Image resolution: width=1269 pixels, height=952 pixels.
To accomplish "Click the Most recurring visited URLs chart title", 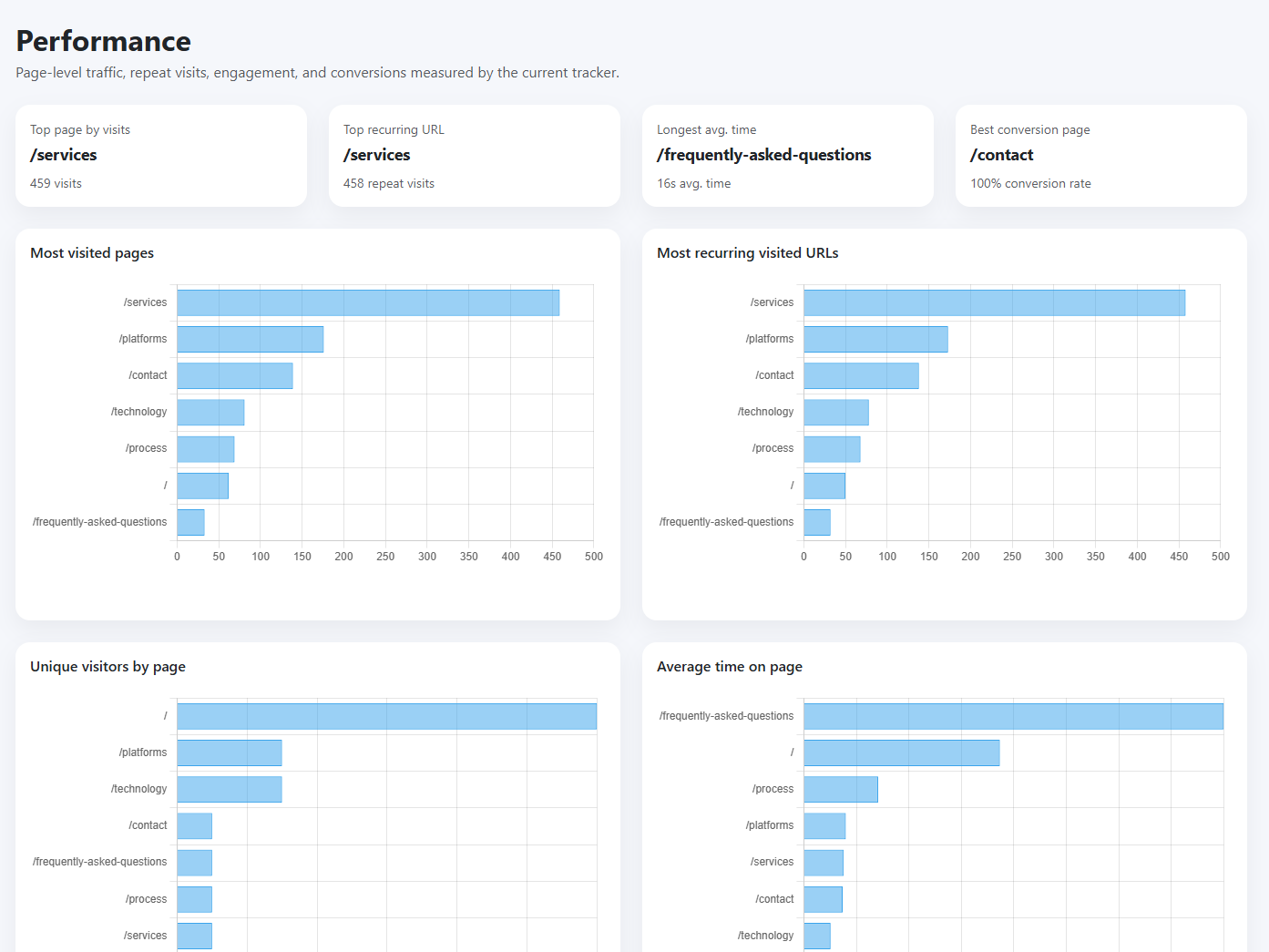I will pos(747,253).
